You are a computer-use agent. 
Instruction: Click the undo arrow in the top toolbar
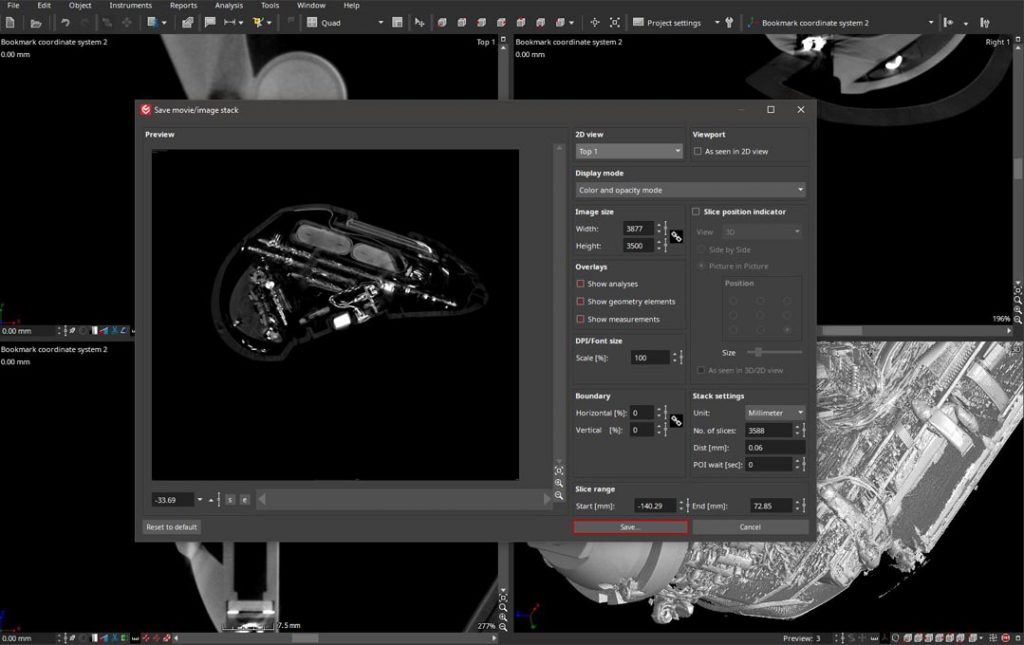coord(65,23)
